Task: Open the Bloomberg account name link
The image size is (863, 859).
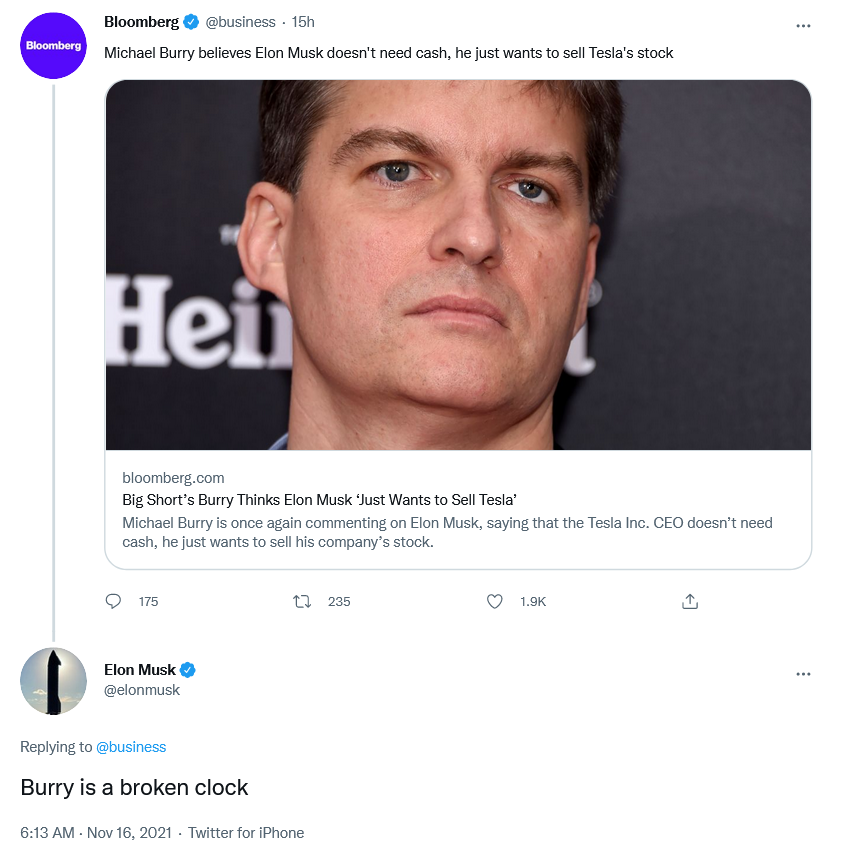Action: [141, 22]
